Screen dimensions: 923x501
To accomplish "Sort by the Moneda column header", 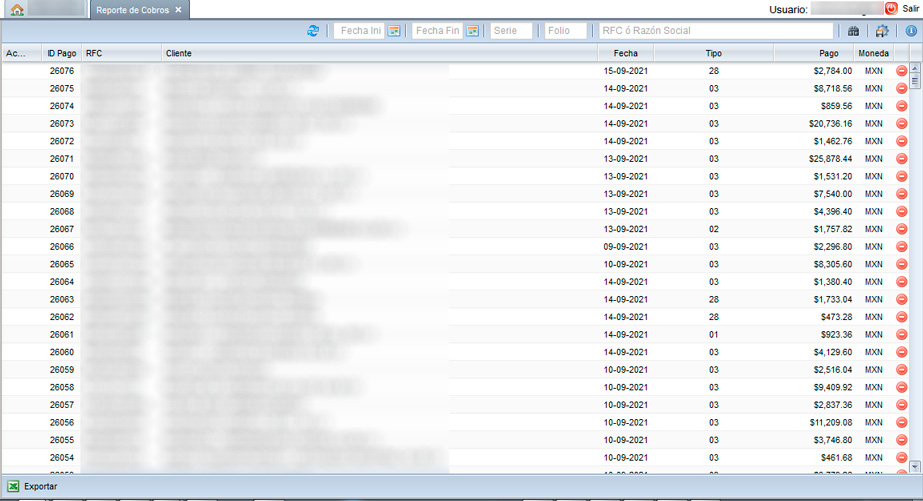I will 874,53.
